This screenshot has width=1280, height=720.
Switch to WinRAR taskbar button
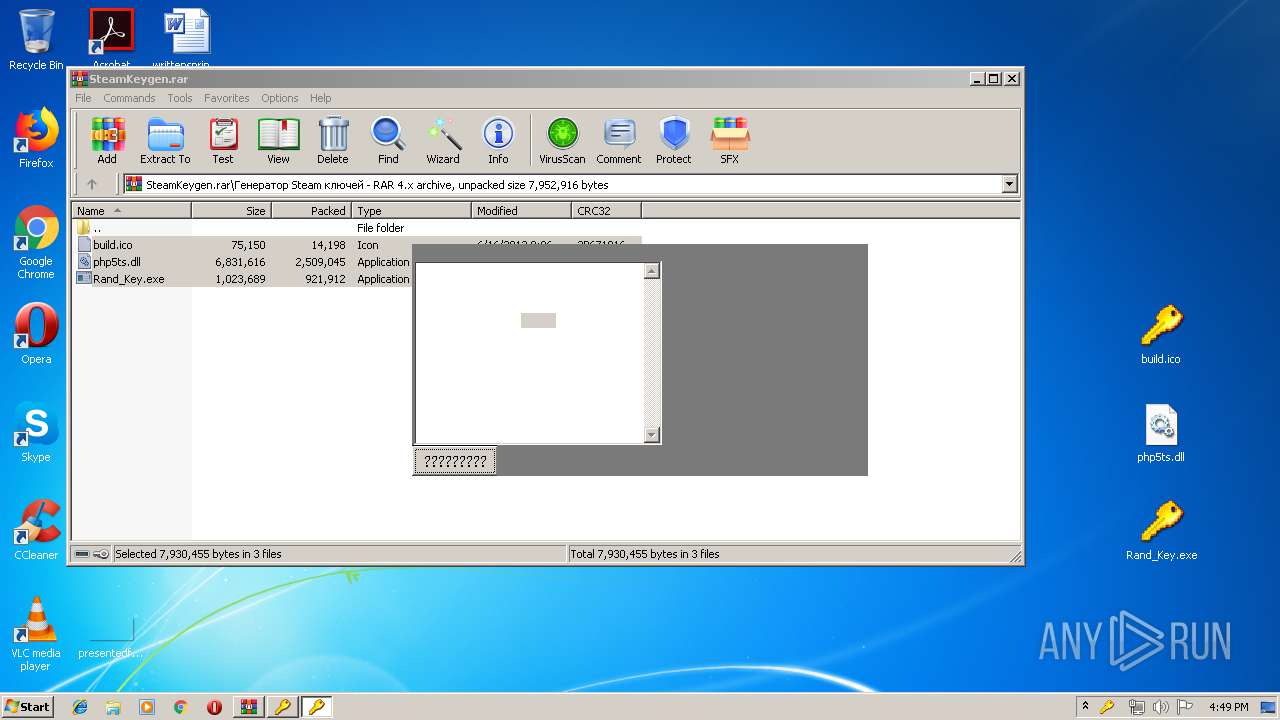(x=249, y=707)
